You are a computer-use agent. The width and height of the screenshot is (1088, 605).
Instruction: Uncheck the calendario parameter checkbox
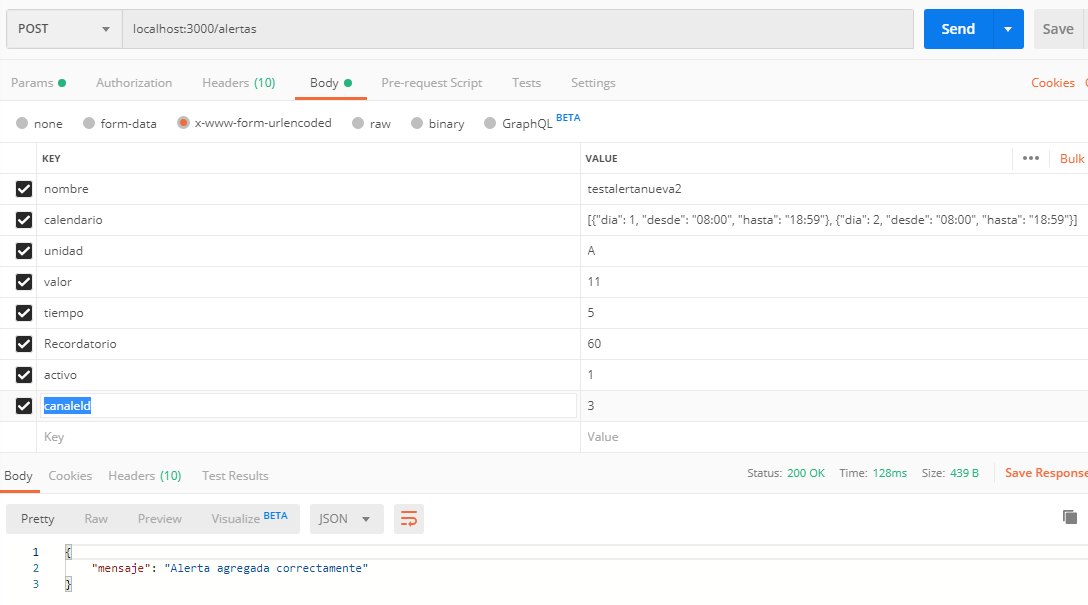click(24, 220)
